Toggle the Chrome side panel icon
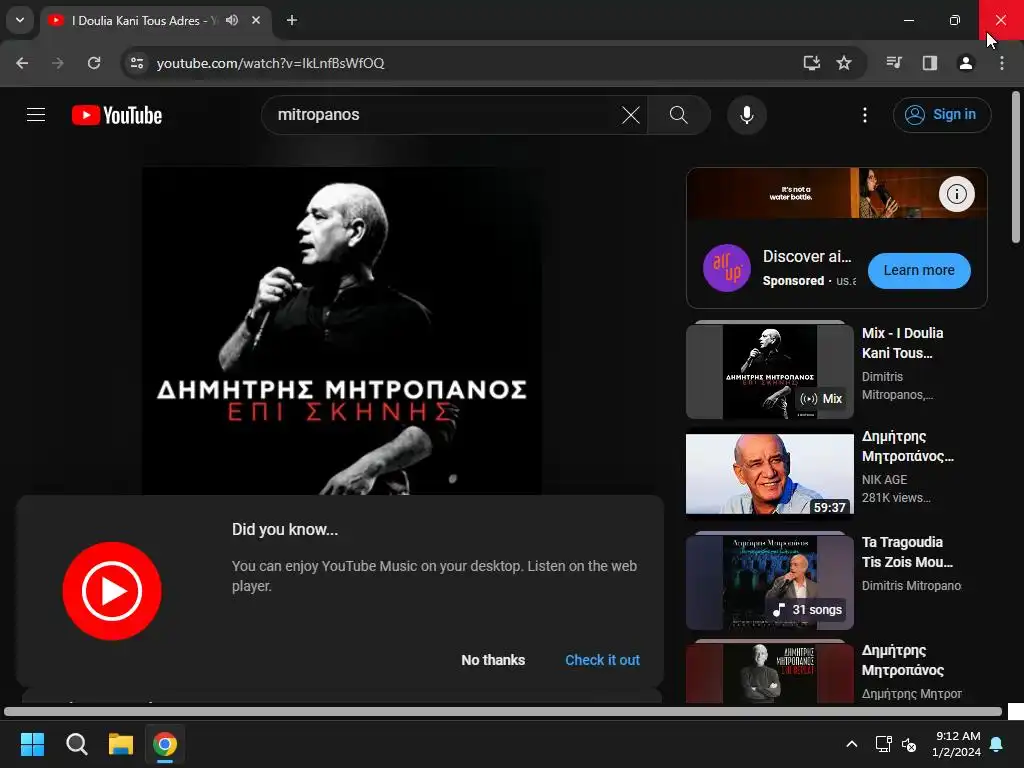 coord(930,63)
